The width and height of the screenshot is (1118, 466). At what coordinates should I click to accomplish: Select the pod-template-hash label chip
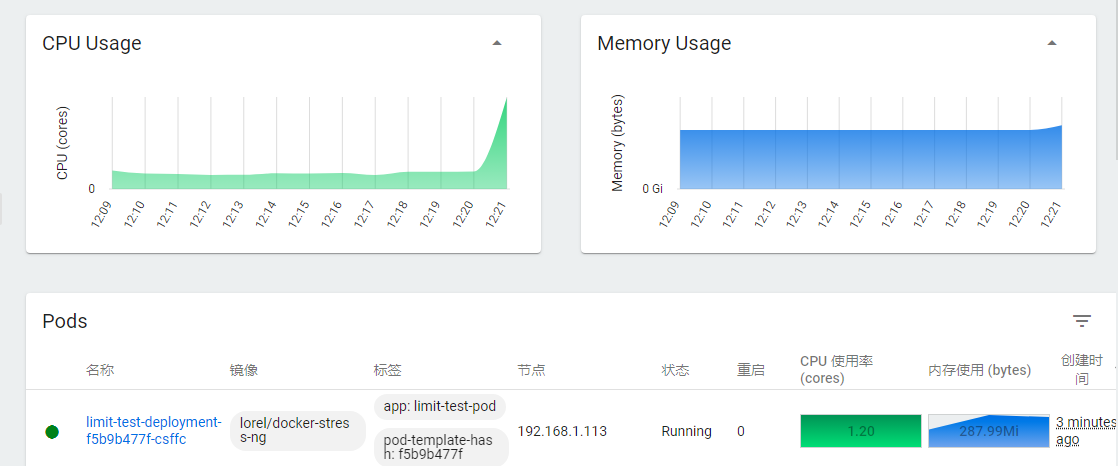point(441,447)
